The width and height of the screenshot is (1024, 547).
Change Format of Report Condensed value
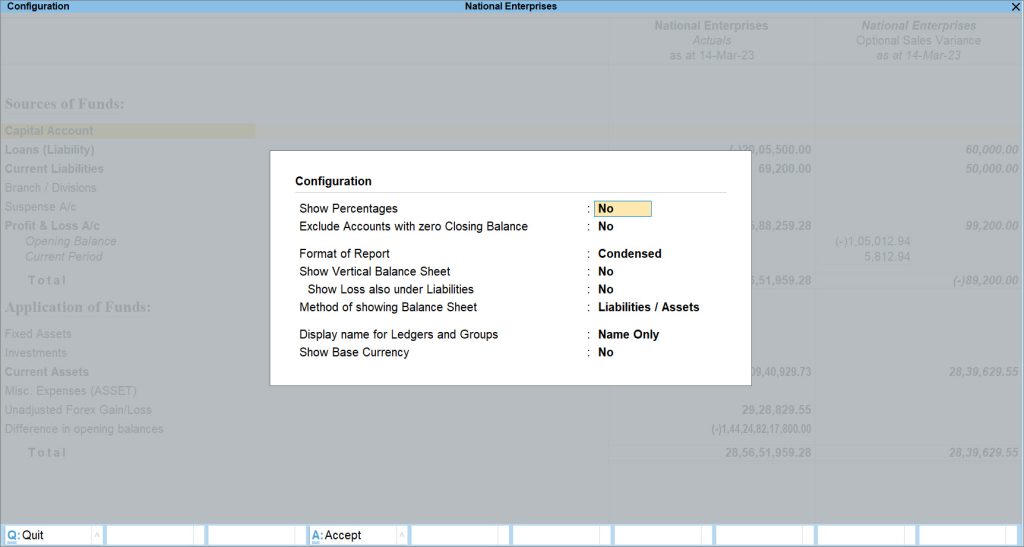point(630,254)
